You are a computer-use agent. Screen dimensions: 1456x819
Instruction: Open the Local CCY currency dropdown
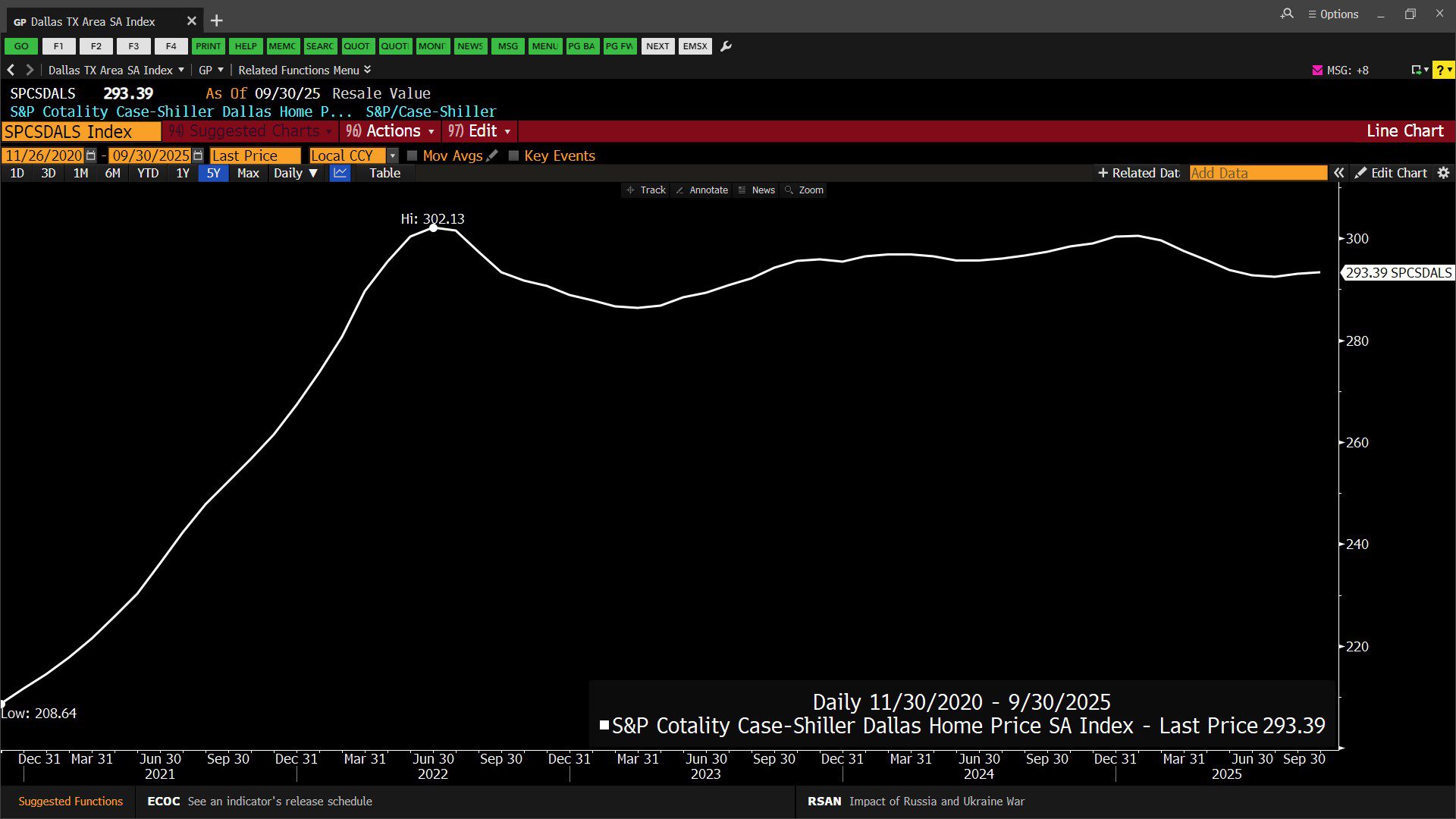click(392, 155)
